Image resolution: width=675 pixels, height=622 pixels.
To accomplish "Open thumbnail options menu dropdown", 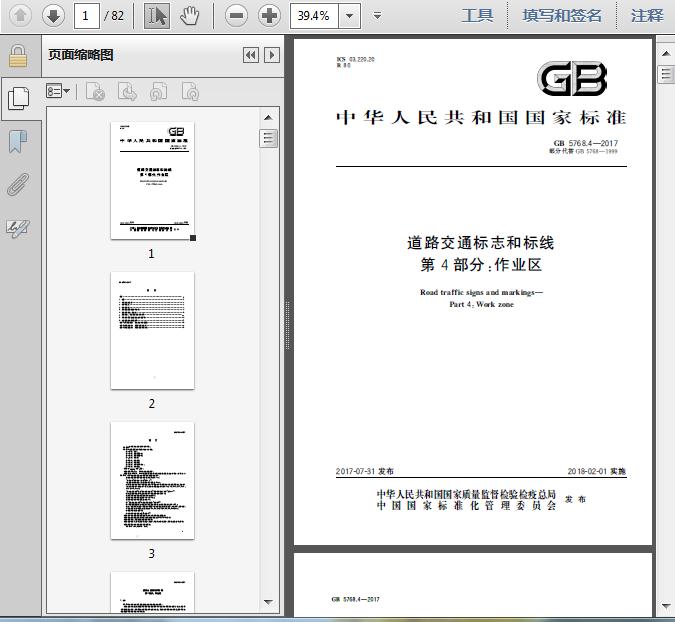I will point(58,91).
